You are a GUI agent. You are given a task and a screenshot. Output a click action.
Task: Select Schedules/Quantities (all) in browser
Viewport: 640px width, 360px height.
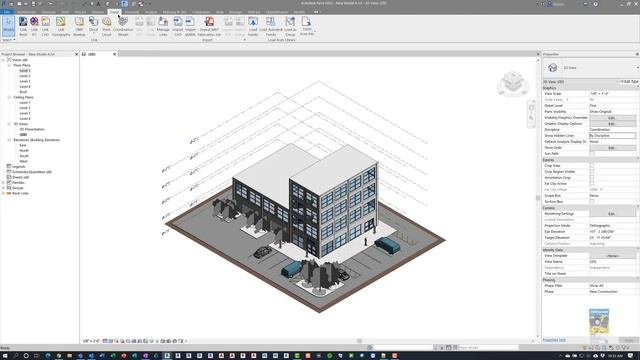32,172
